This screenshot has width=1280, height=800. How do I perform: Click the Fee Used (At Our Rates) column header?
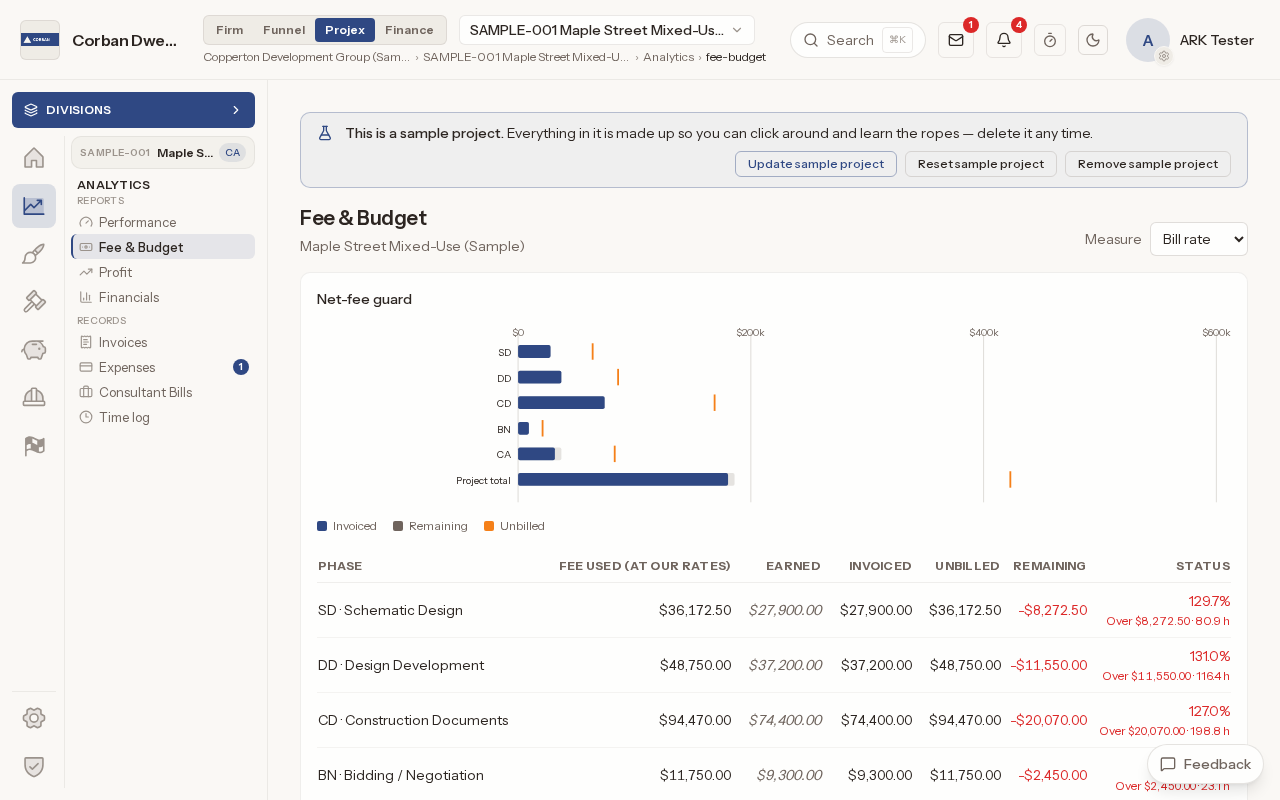645,566
